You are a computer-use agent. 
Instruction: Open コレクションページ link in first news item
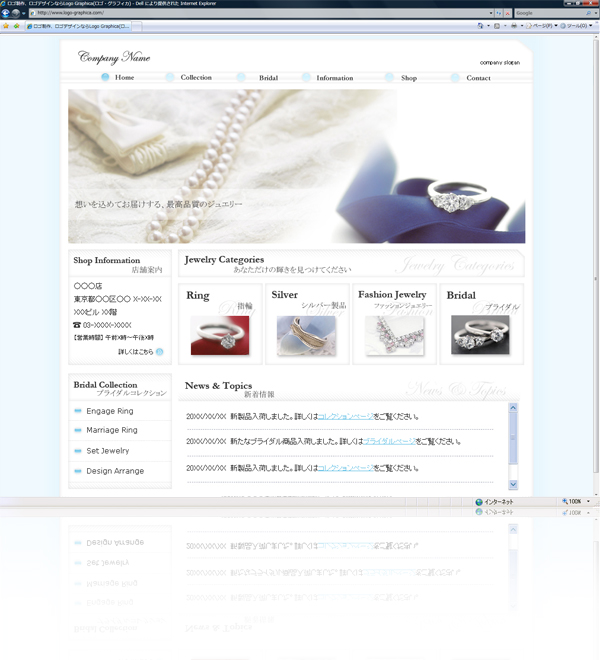[x=346, y=416]
